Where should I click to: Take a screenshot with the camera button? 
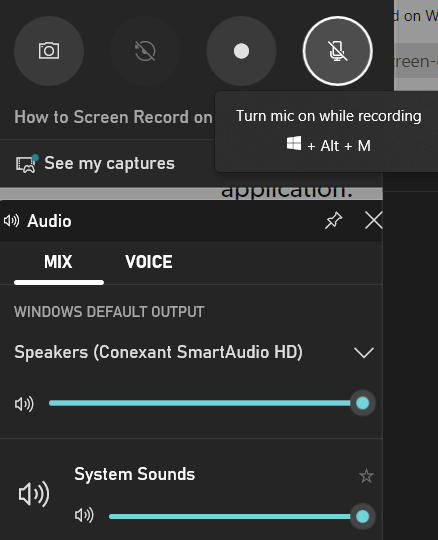pos(49,51)
